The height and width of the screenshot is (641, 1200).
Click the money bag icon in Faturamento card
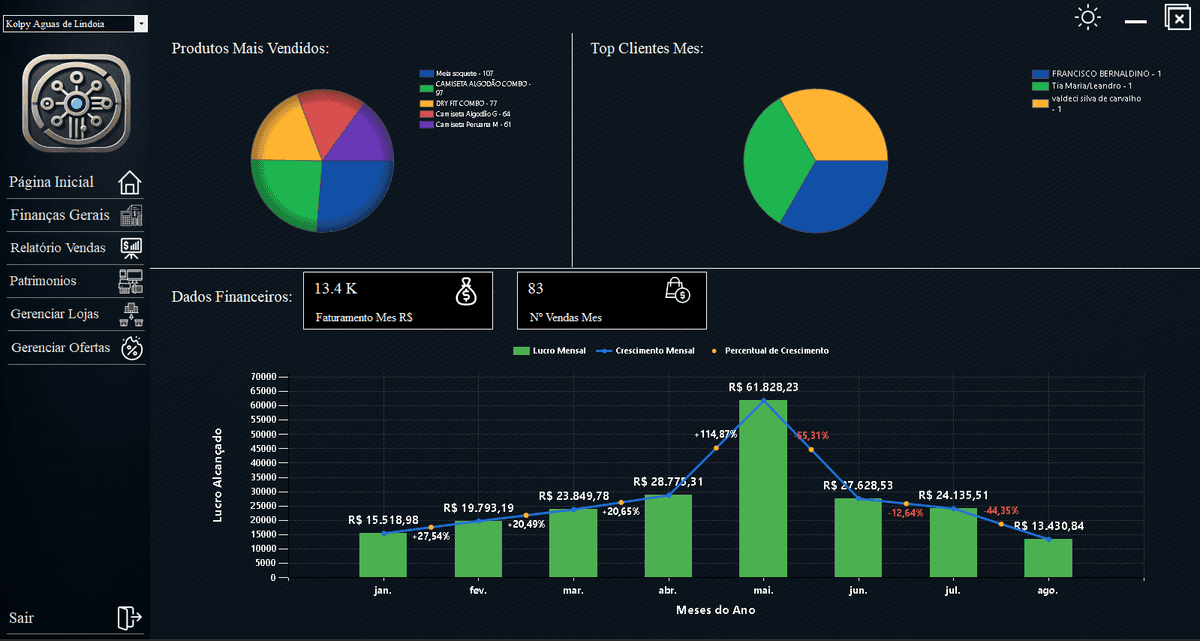click(466, 291)
